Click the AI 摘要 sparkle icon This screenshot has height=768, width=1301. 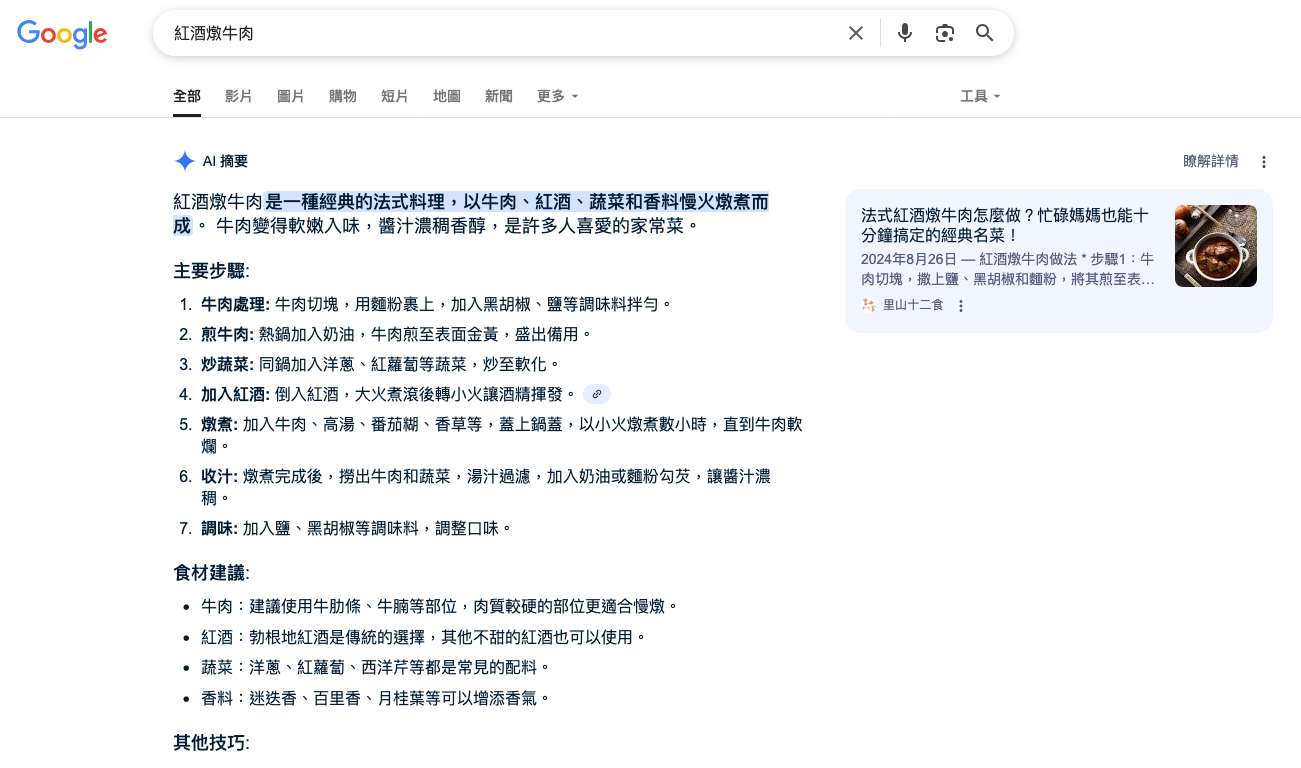(x=184, y=161)
